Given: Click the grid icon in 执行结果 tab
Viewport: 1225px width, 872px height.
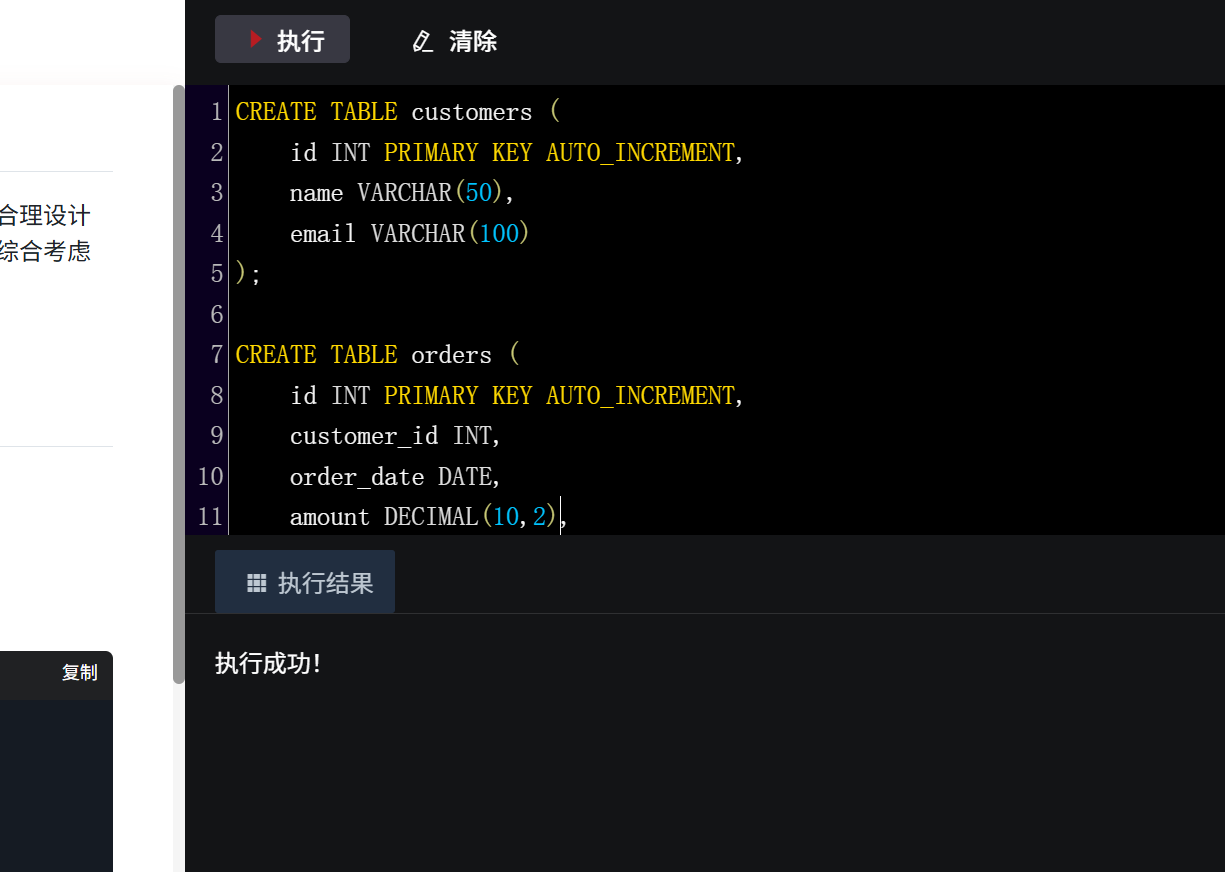Looking at the screenshot, I should tap(257, 583).
